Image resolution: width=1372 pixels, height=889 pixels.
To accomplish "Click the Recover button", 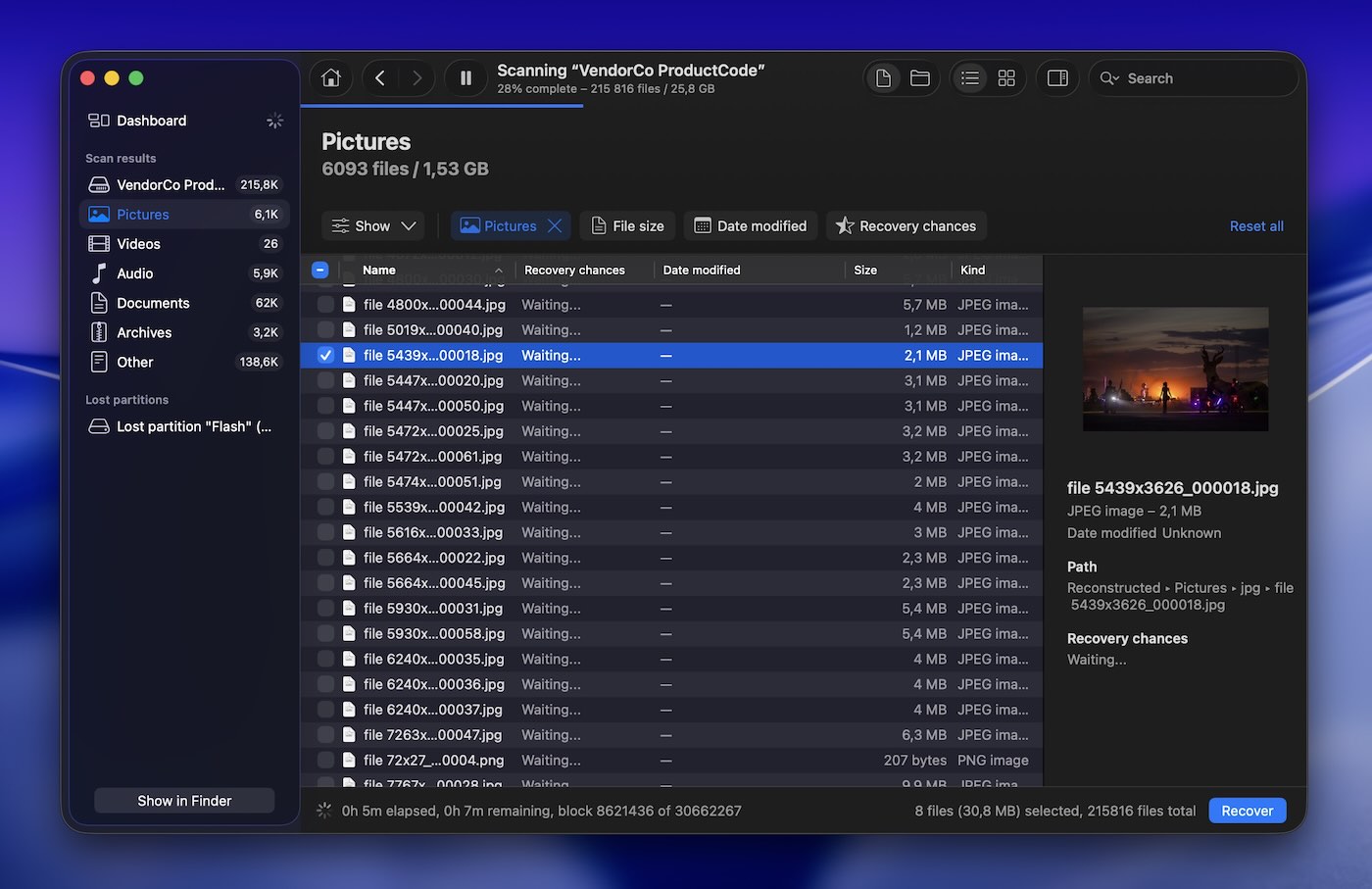I will coord(1247,811).
